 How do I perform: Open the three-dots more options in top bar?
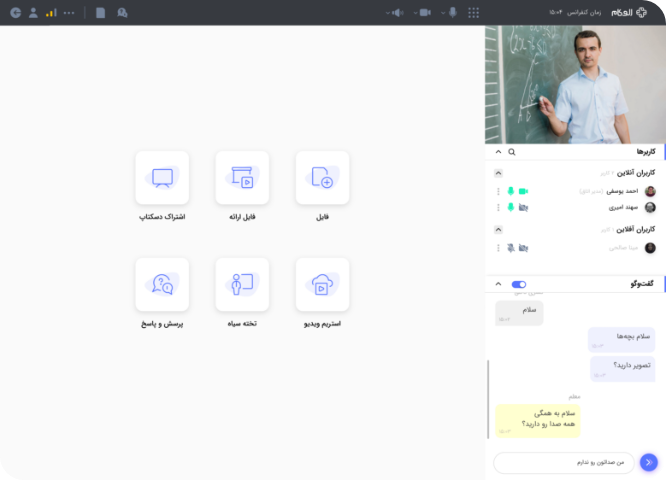pyautogui.click(x=69, y=13)
